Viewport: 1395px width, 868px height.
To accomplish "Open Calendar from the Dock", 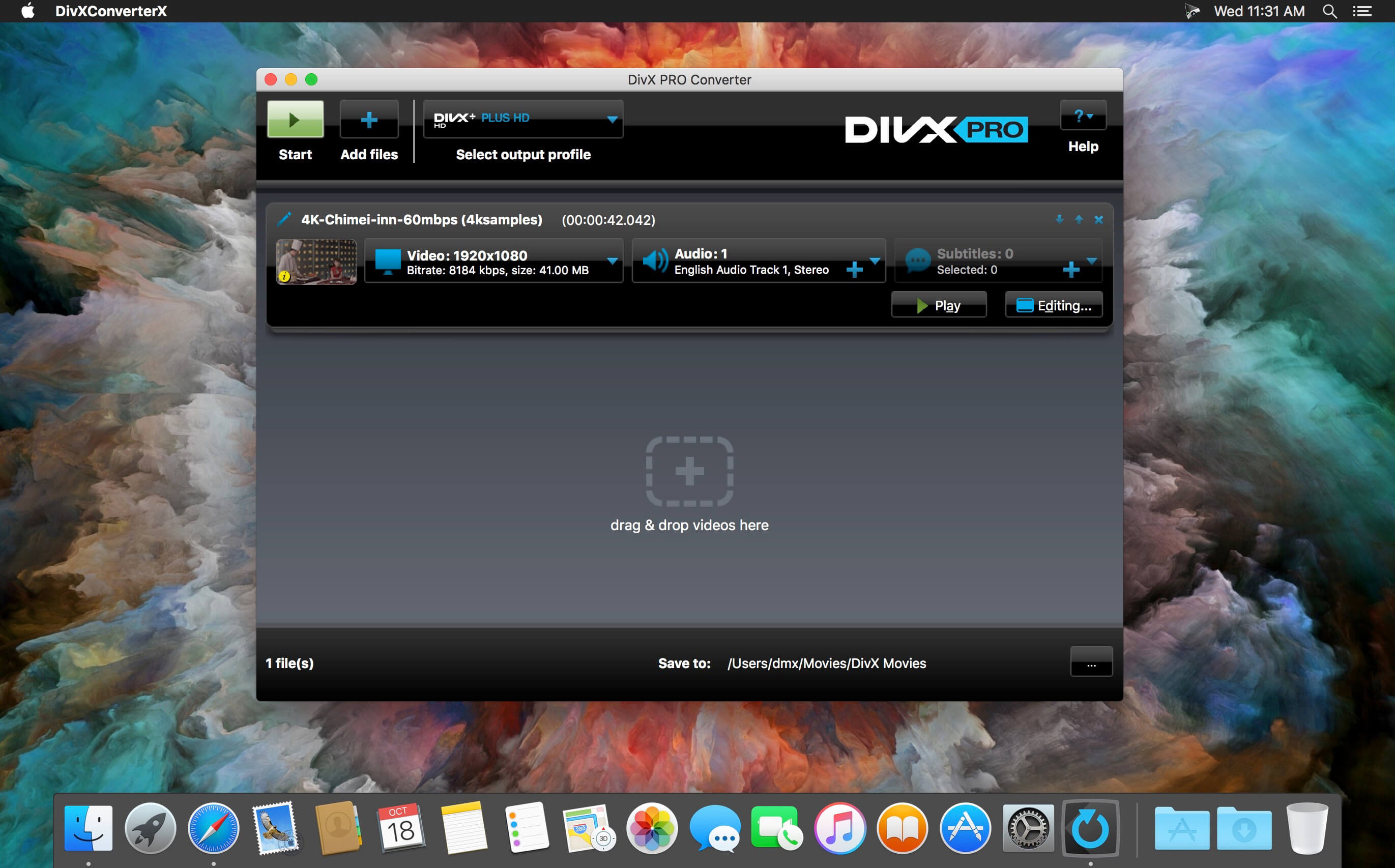I will pos(401,828).
